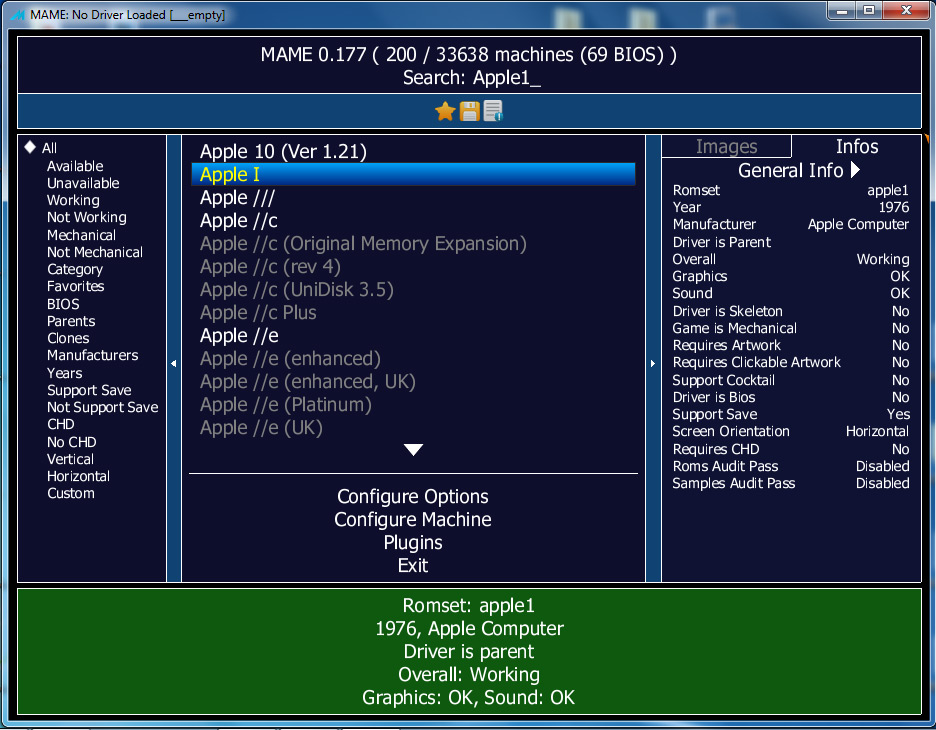
Task: Click the document info icon in toolbar
Action: click(493, 111)
